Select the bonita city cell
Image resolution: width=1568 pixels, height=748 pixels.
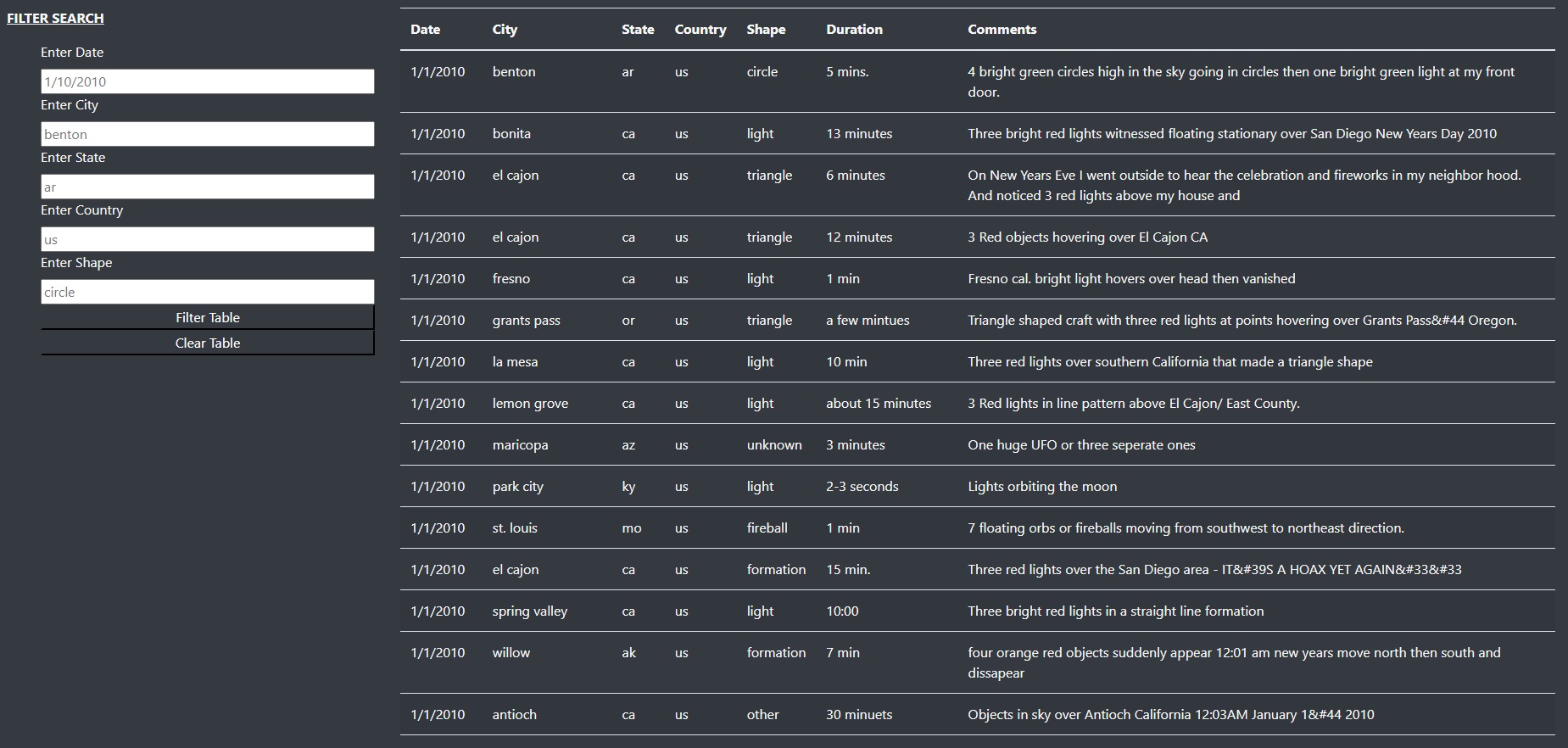point(511,134)
